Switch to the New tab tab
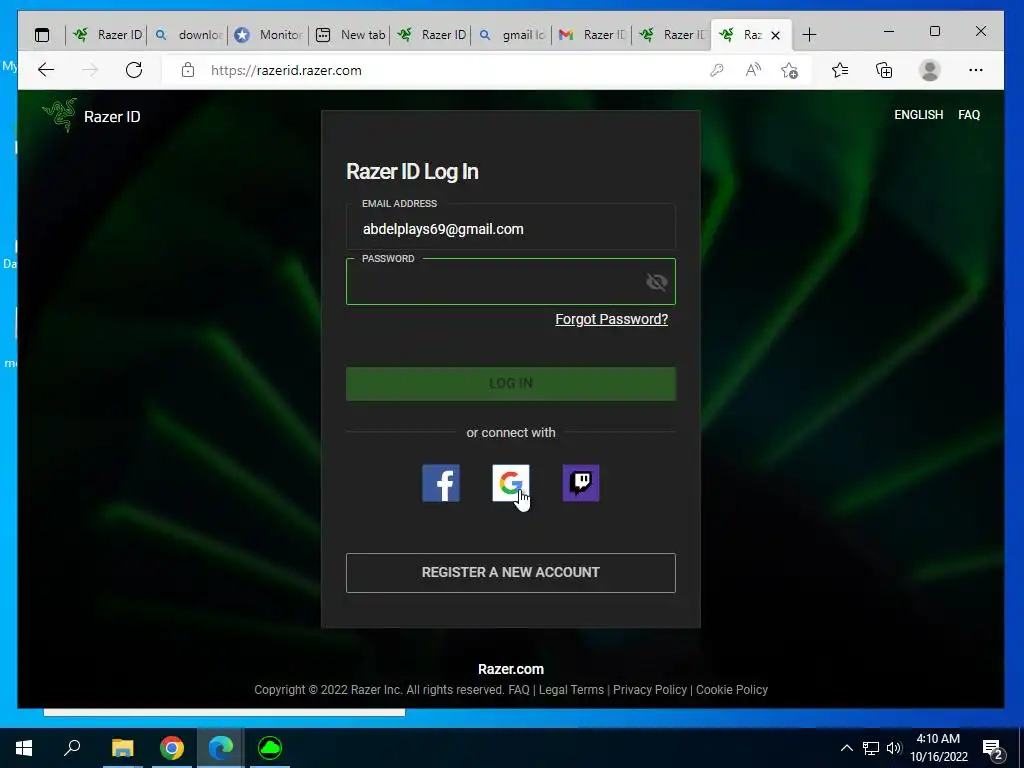The image size is (1024, 768). click(350, 35)
